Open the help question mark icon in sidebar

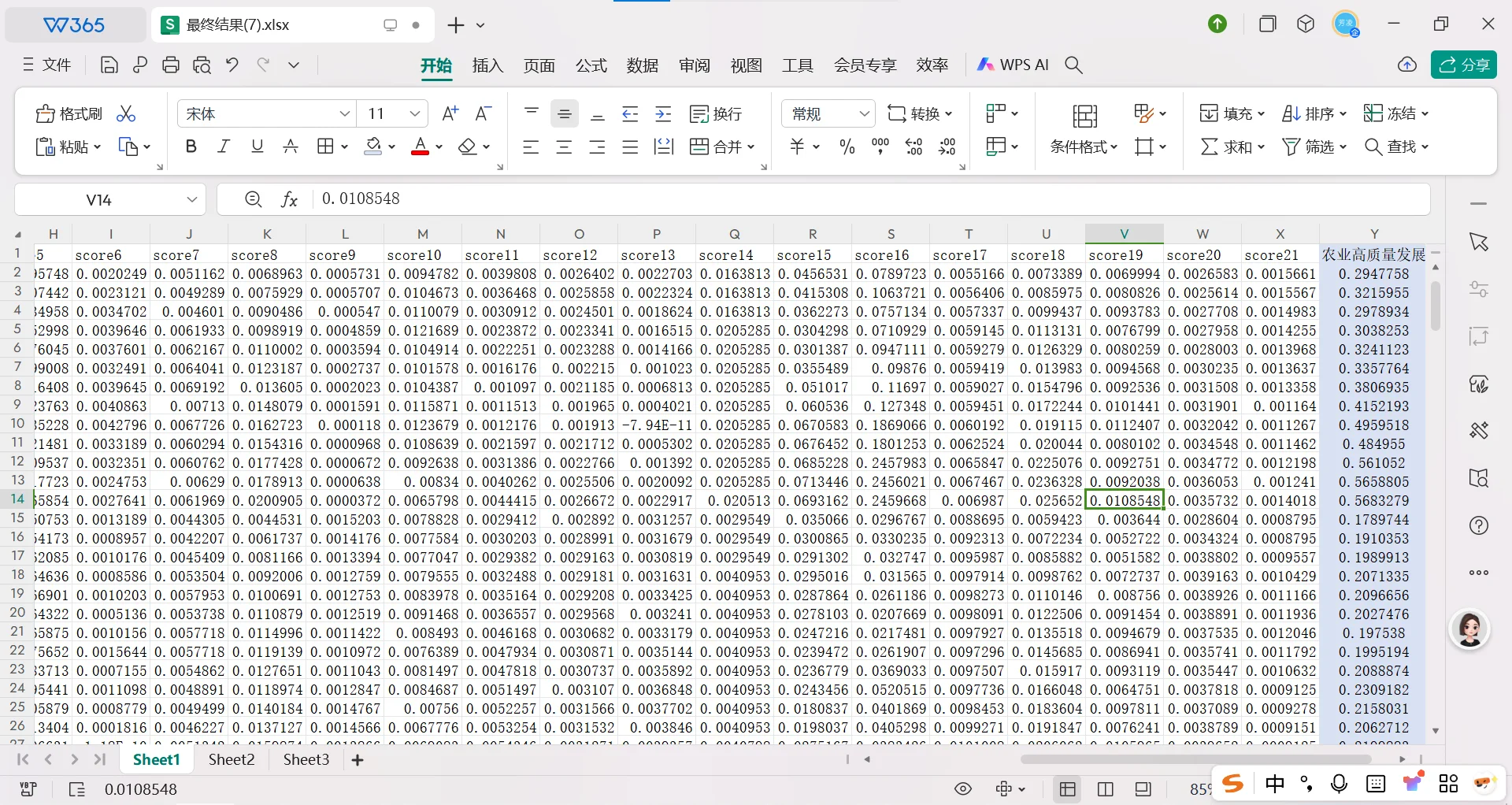point(1479,526)
